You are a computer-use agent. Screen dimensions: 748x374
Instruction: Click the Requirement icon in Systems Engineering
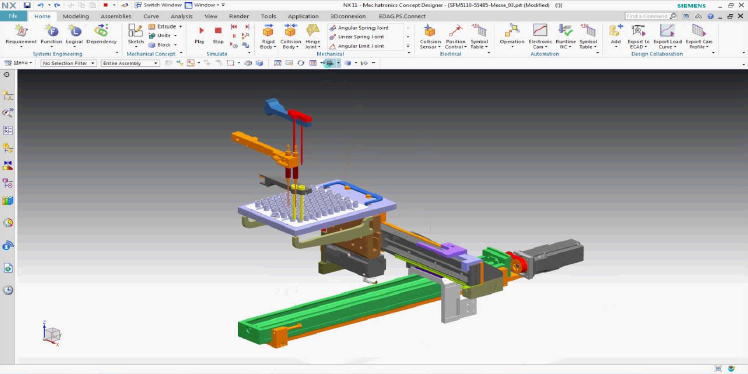click(21, 34)
